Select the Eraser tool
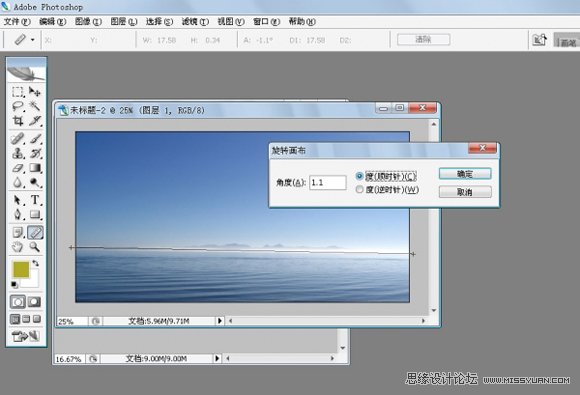Screen dimensions: 580x395 [17, 168]
